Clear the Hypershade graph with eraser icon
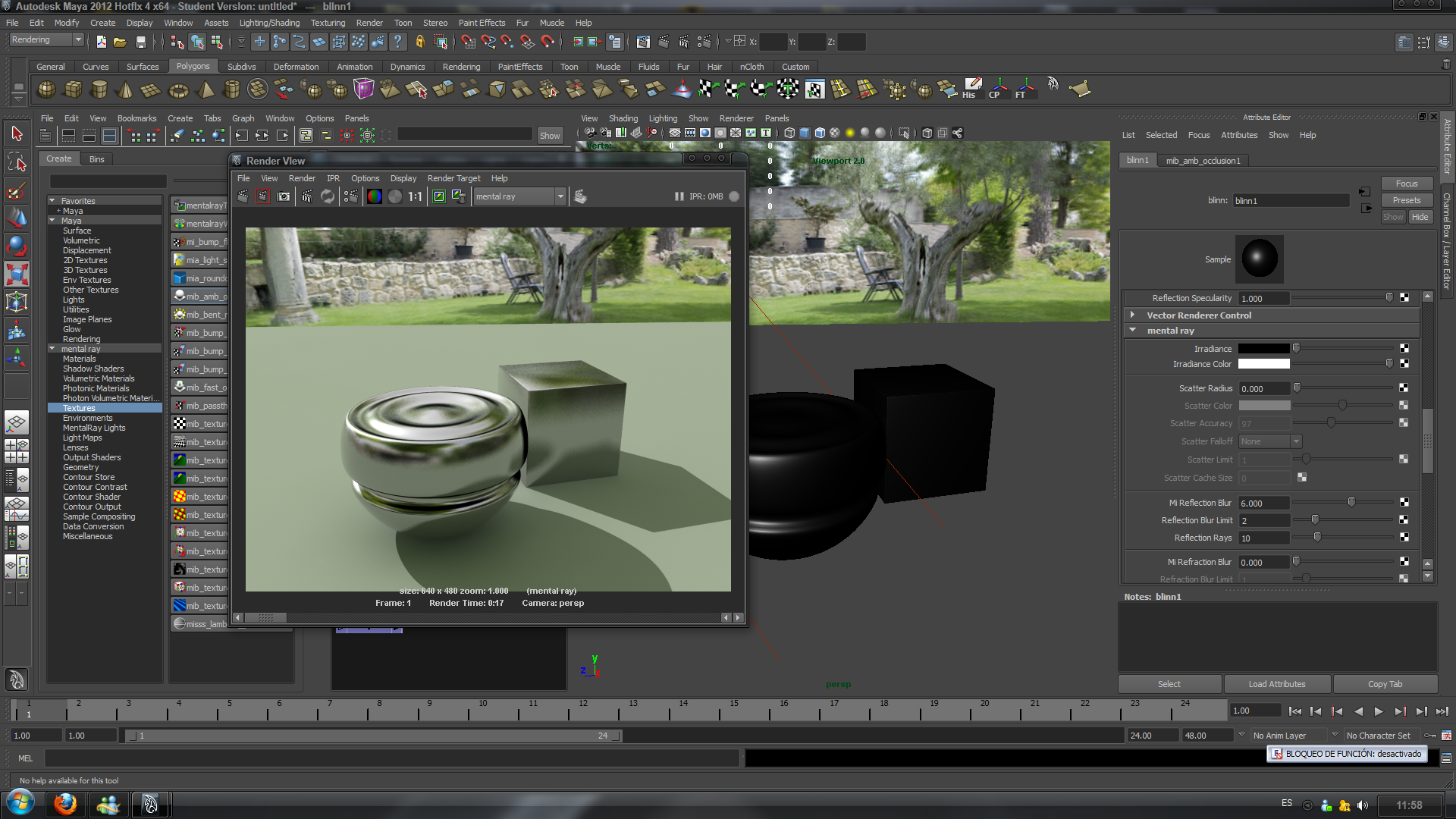This screenshot has height=819, width=1456. (x=177, y=136)
